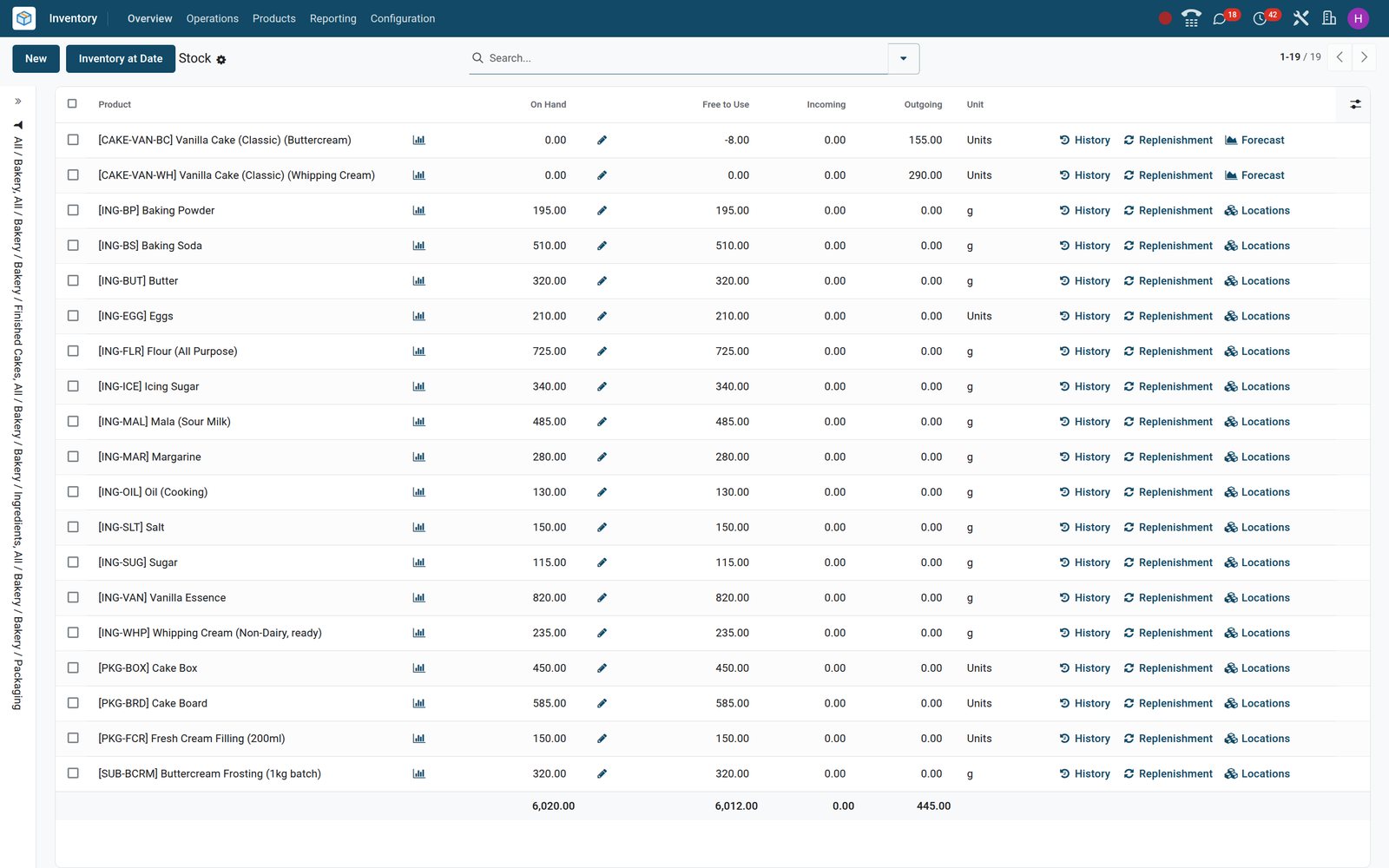
Task: Select all rows header checkbox
Action: (x=72, y=103)
